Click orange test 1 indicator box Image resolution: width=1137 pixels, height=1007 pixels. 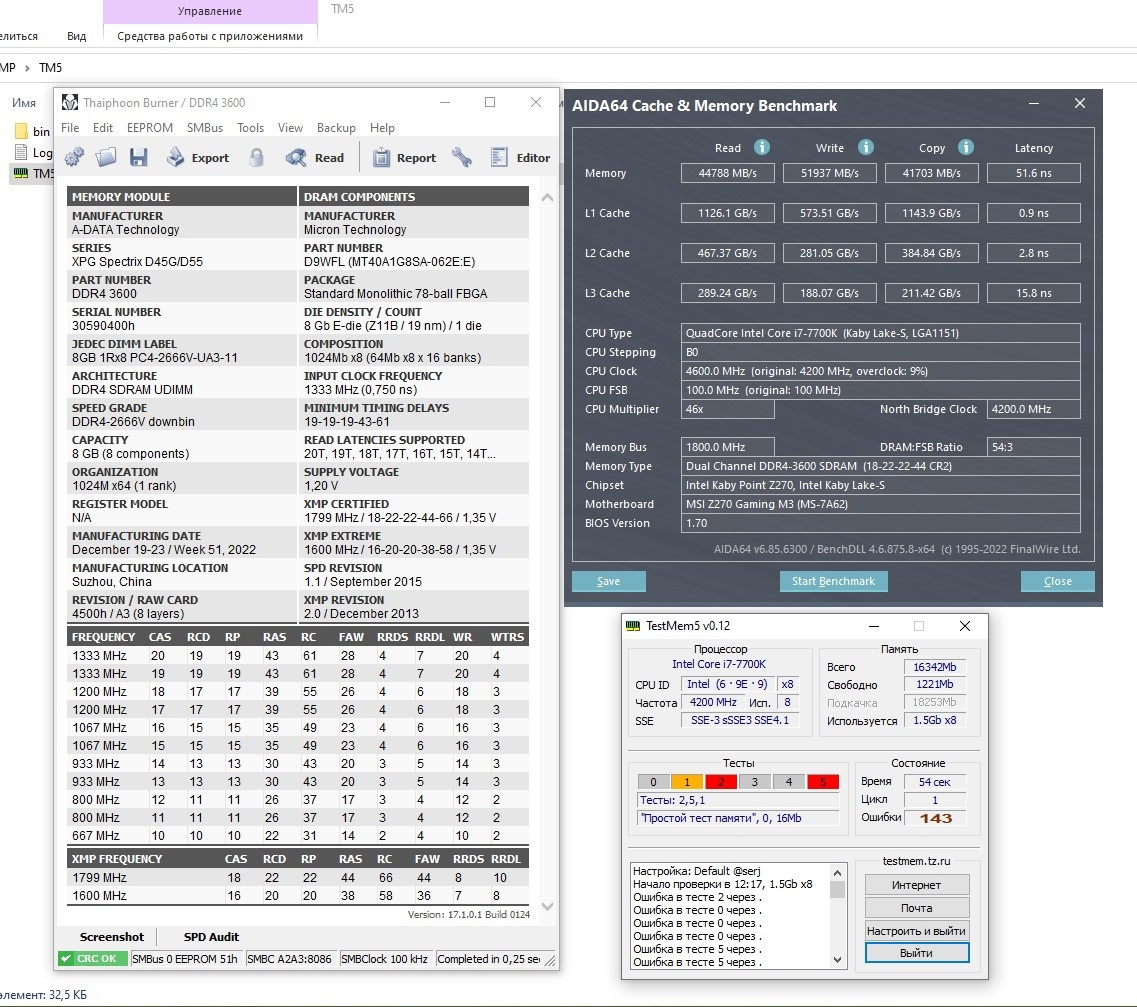(687, 782)
